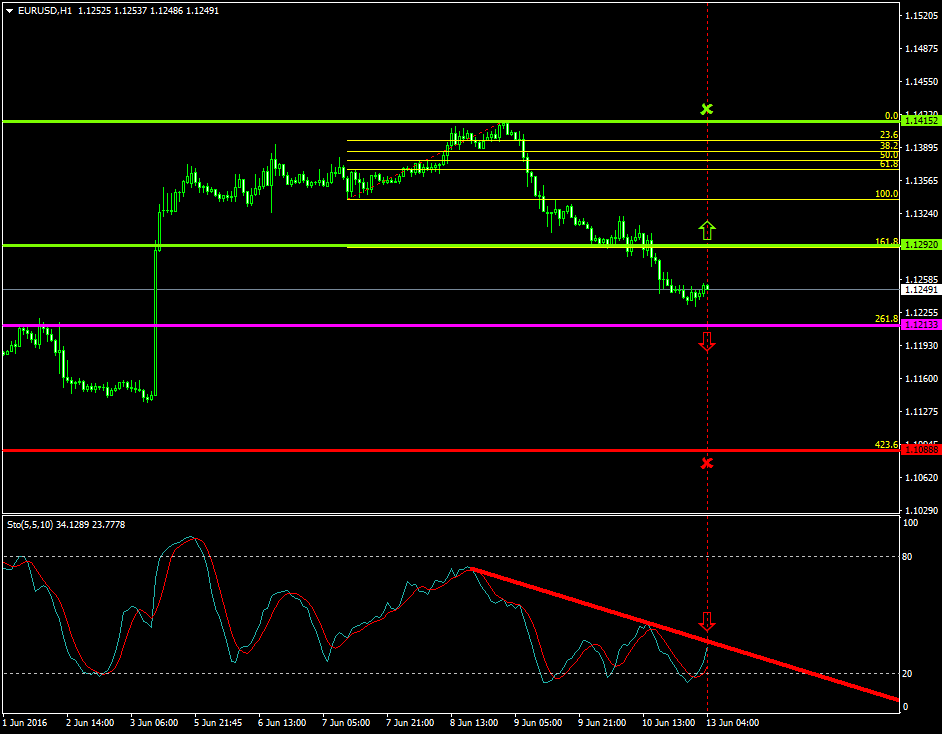
Task: Click the Fibonacci 423.6 level label
Action: coord(886,445)
